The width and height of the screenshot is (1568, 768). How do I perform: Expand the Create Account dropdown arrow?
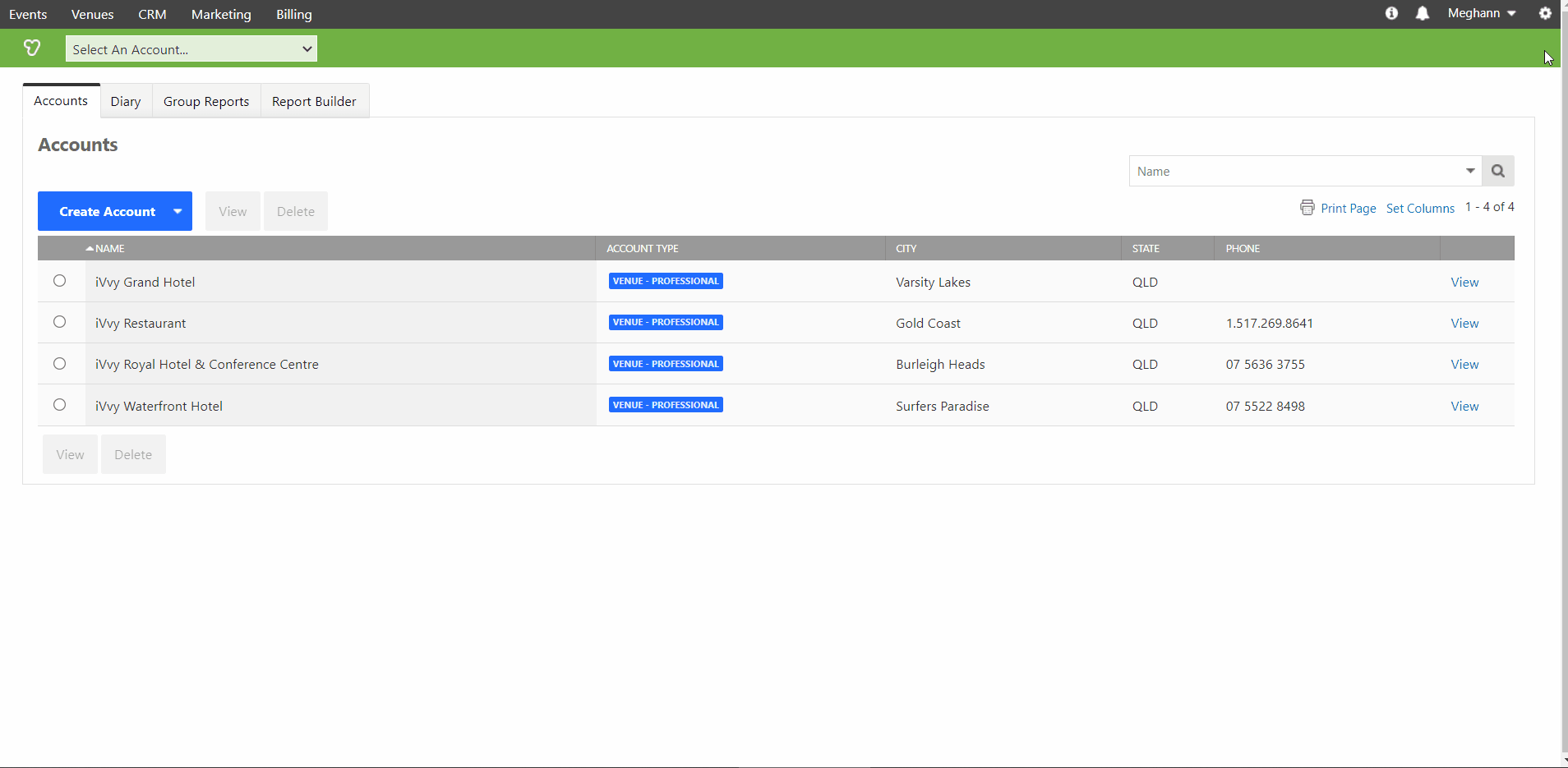tap(178, 211)
